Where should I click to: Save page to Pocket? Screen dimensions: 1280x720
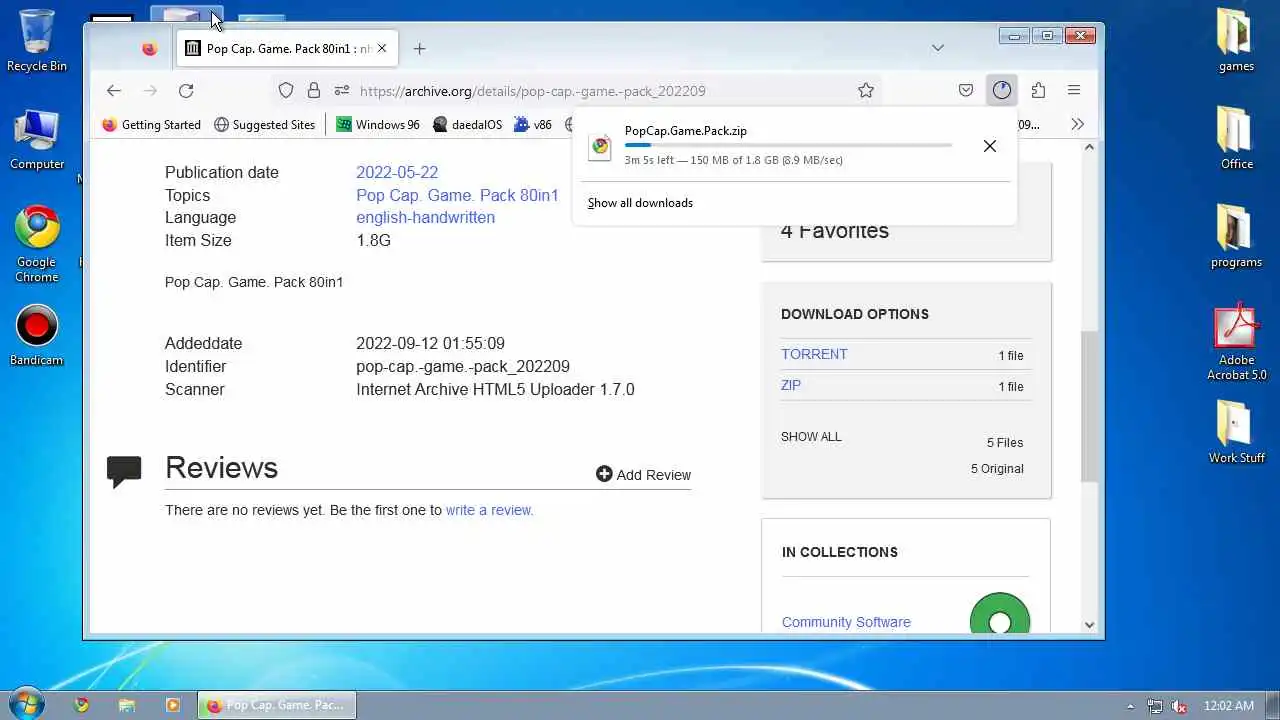point(966,91)
